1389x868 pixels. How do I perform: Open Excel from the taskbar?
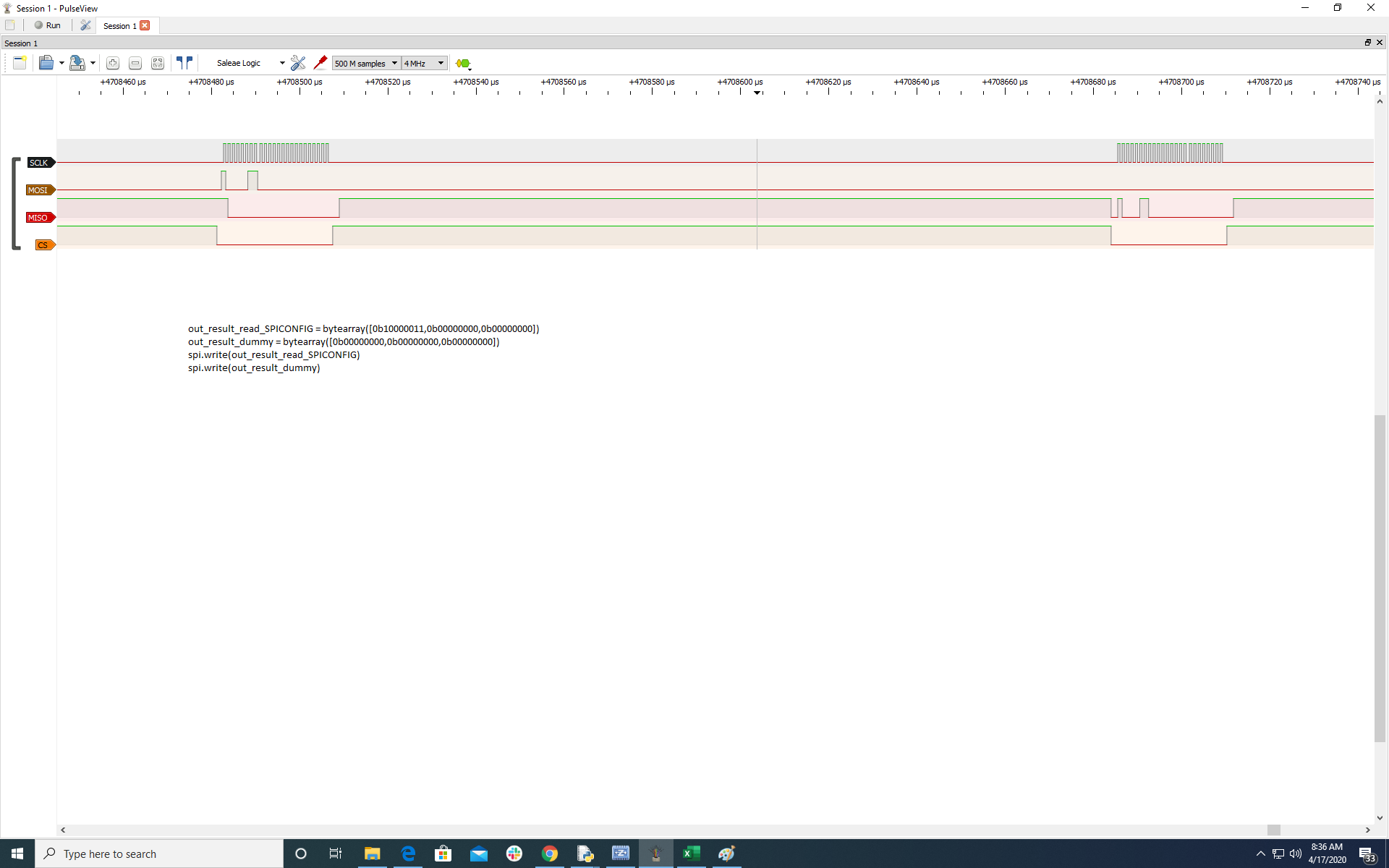coord(692,854)
